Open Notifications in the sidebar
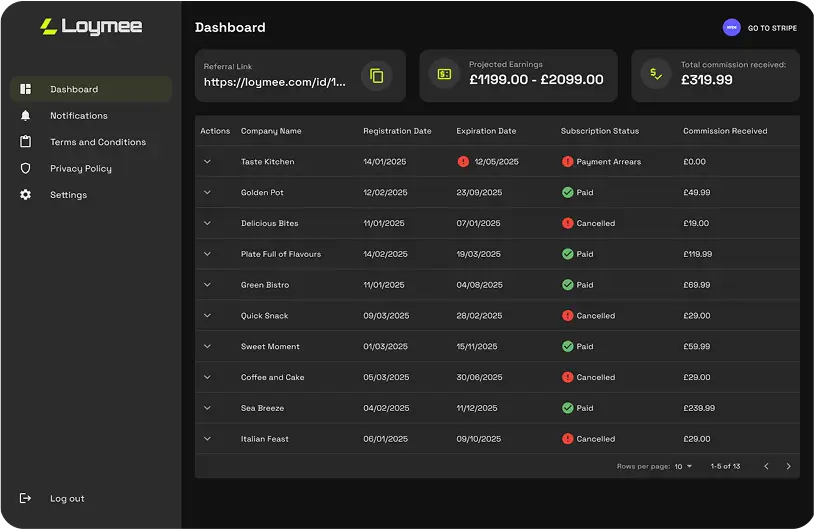This screenshot has height=529, width=816. pos(78,116)
